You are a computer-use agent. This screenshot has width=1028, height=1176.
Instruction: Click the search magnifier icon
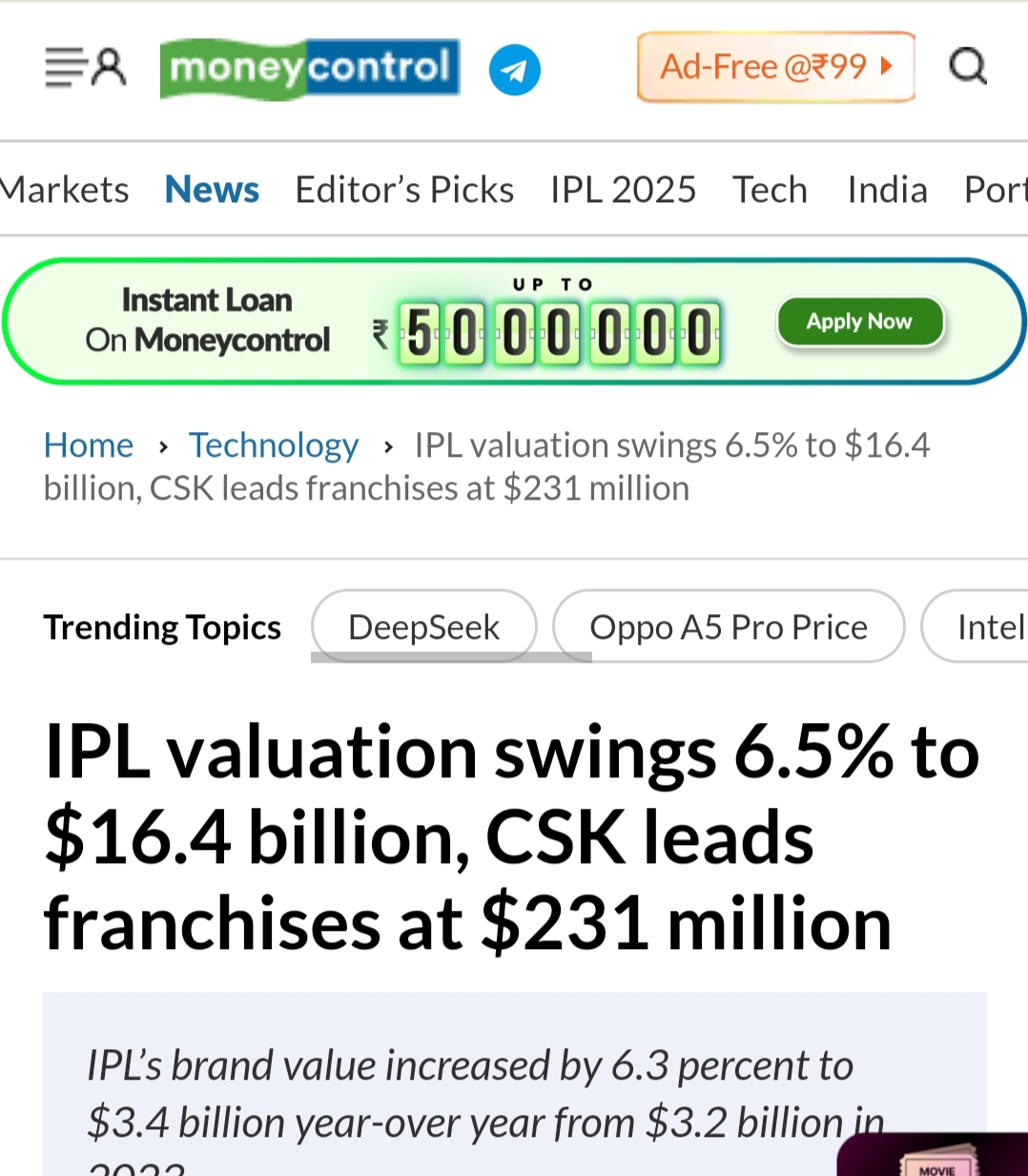pyautogui.click(x=967, y=67)
